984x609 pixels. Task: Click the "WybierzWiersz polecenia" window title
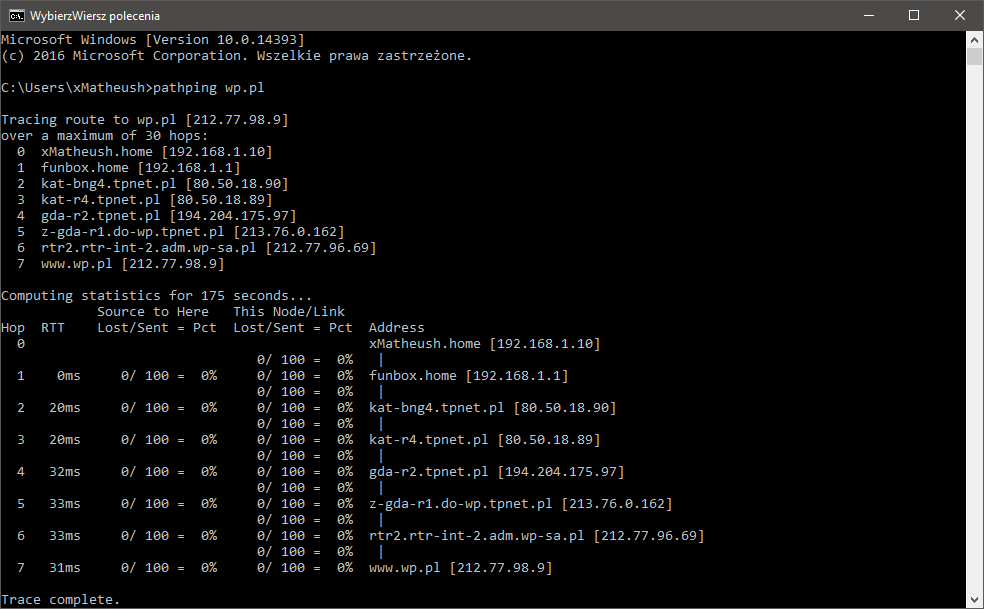[x=94, y=16]
